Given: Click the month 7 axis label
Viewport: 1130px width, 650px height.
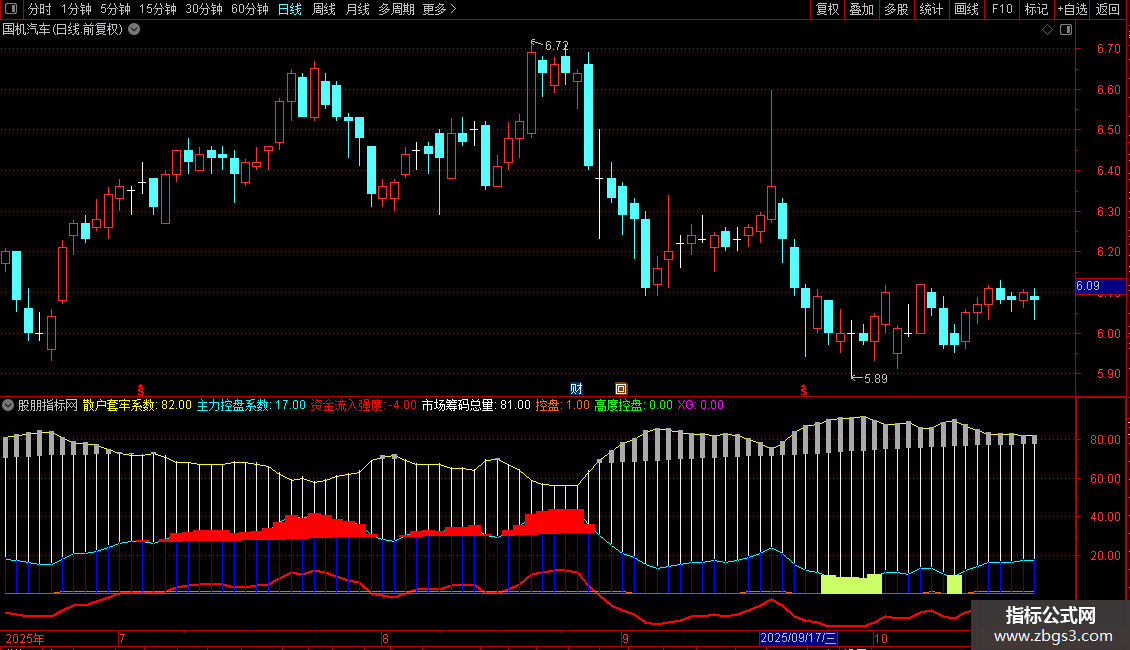Looking at the screenshot, I should (123, 638).
